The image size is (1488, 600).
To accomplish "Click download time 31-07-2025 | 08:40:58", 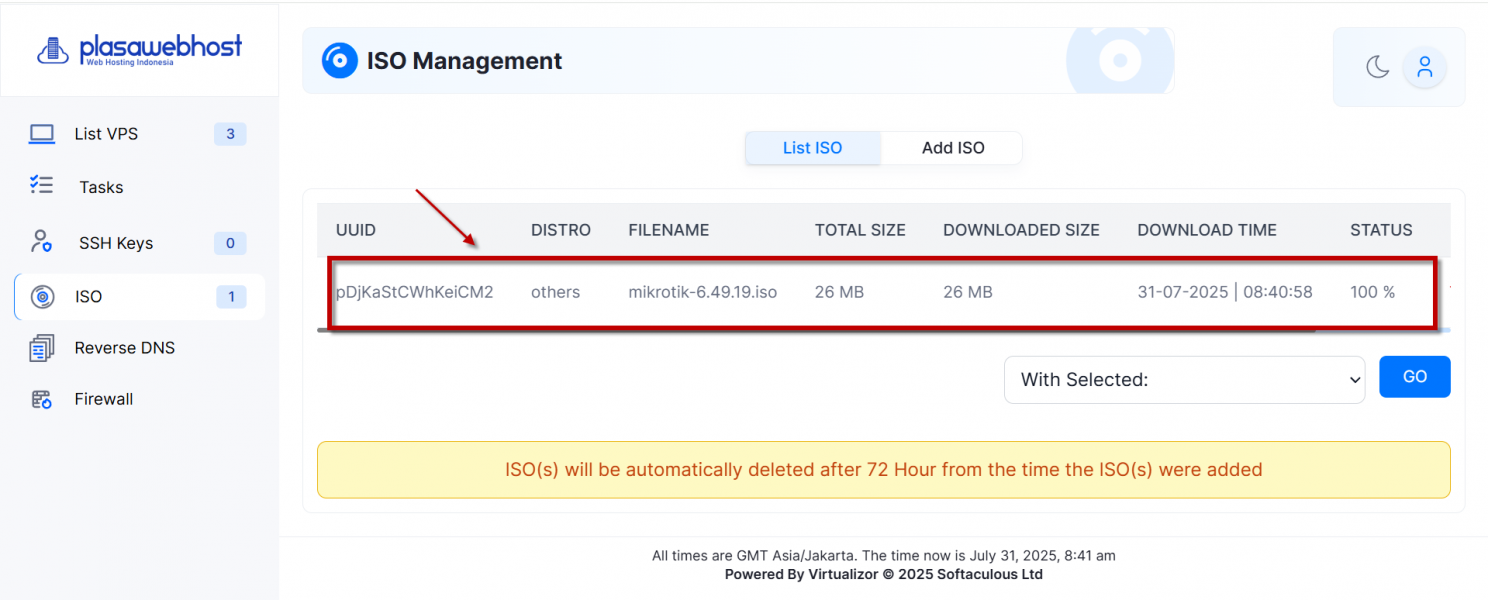I will coord(1225,292).
